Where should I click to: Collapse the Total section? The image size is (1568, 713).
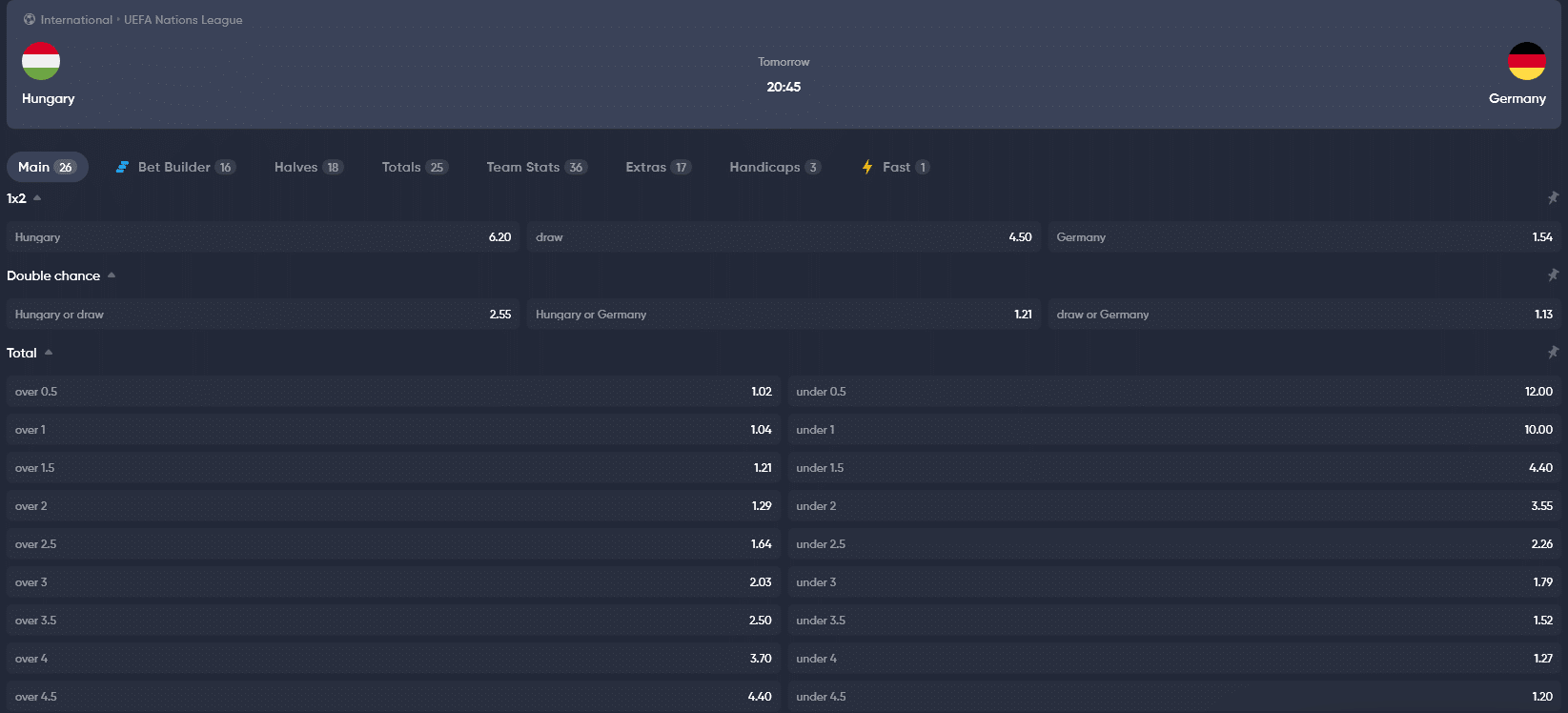(x=49, y=353)
